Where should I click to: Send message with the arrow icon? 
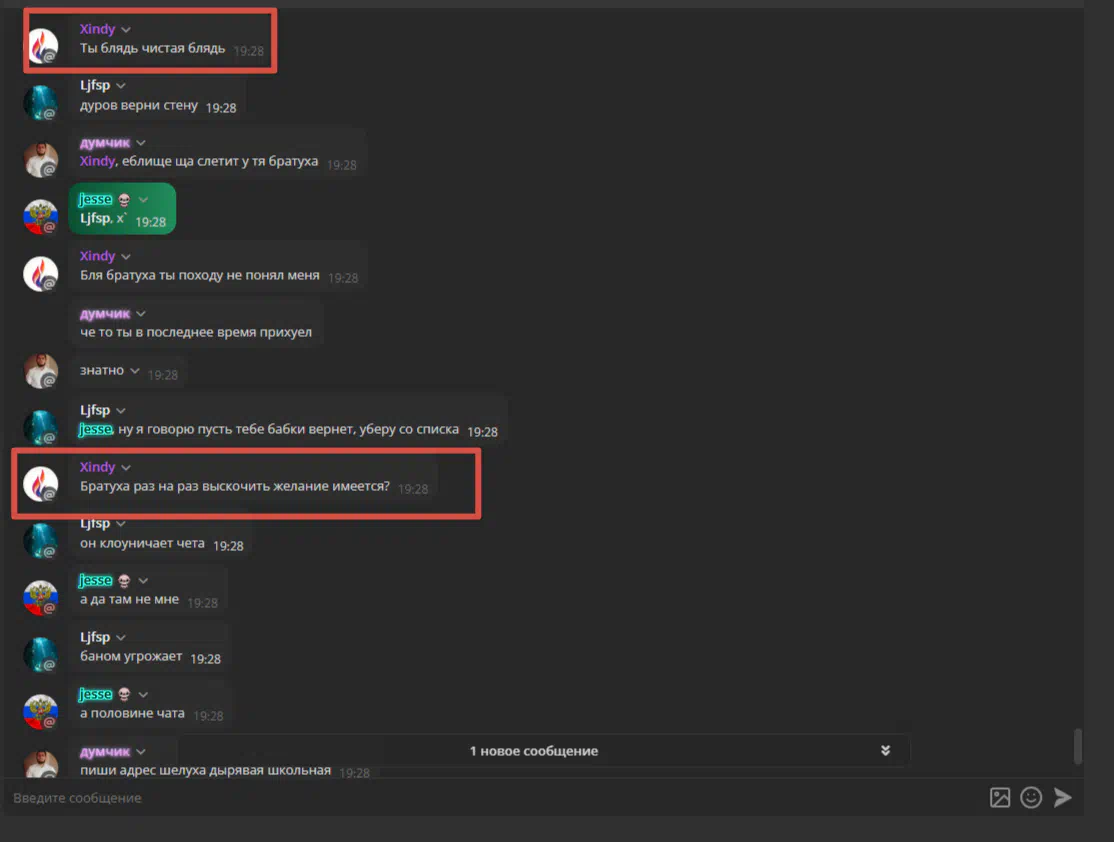pos(1063,798)
